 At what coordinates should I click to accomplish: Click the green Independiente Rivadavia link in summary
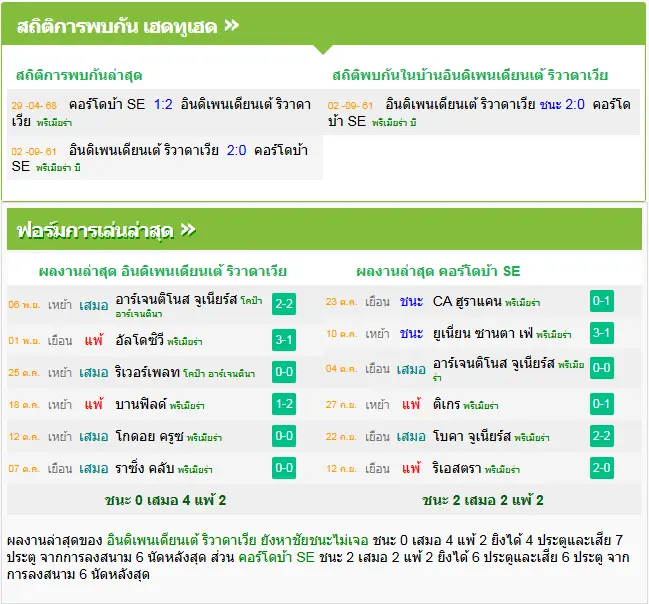pyautogui.click(x=182, y=540)
